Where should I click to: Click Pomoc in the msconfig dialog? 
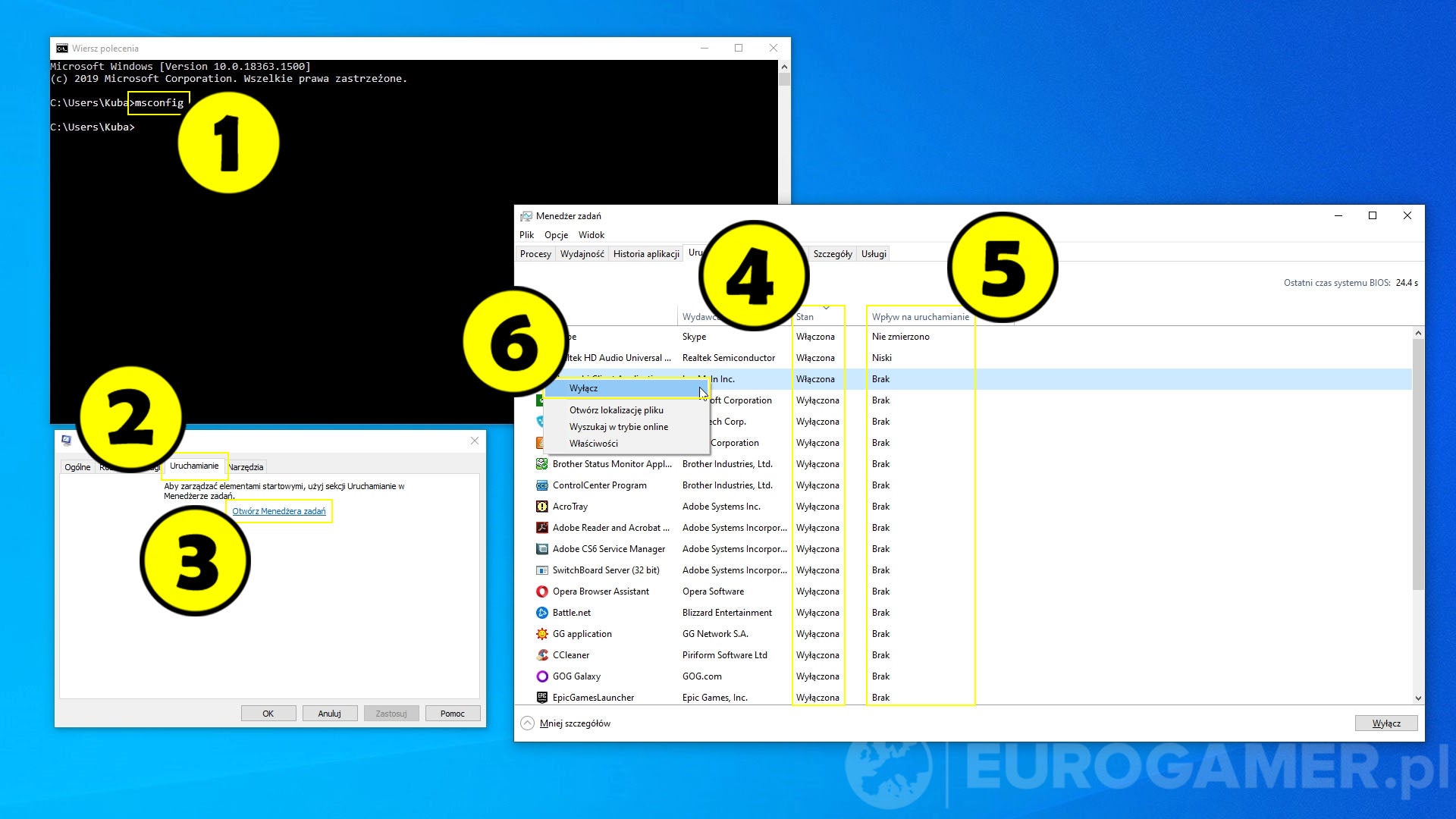[x=453, y=714]
